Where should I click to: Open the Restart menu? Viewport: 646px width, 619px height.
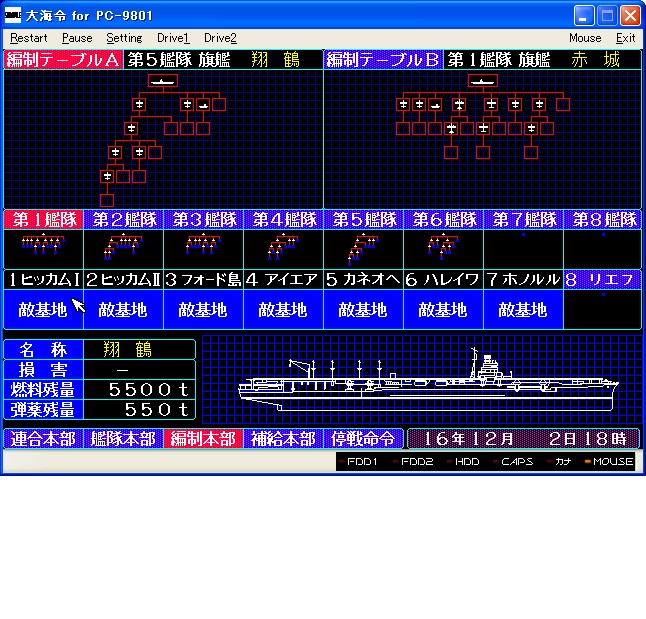(30, 38)
